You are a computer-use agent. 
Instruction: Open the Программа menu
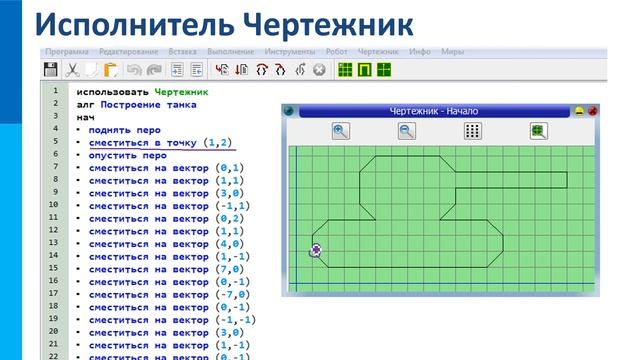pos(67,52)
